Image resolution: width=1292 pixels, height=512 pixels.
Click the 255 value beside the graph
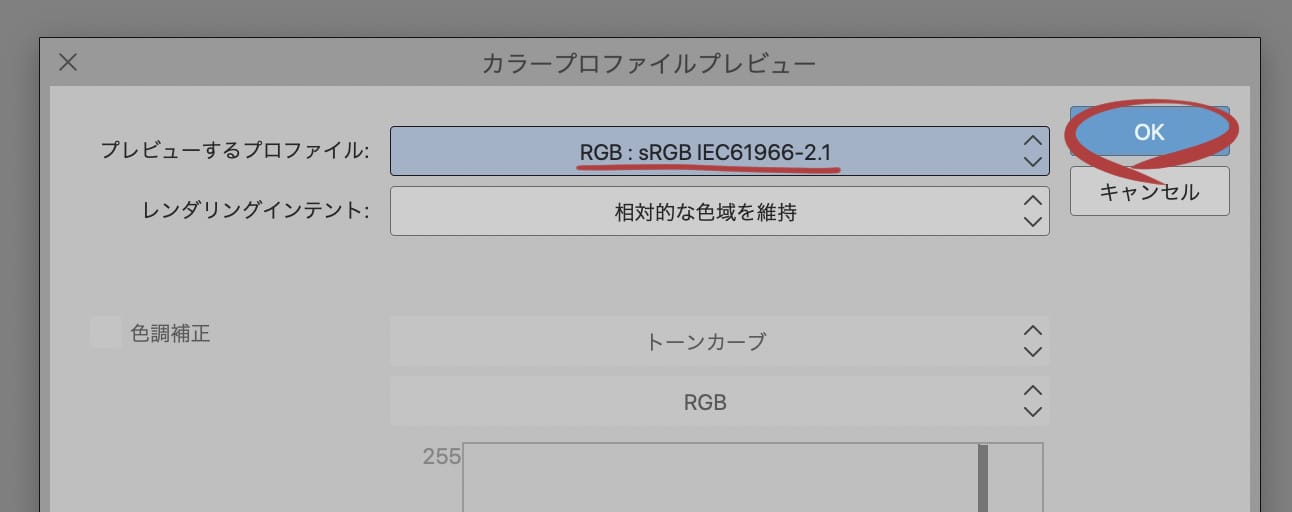(441, 457)
